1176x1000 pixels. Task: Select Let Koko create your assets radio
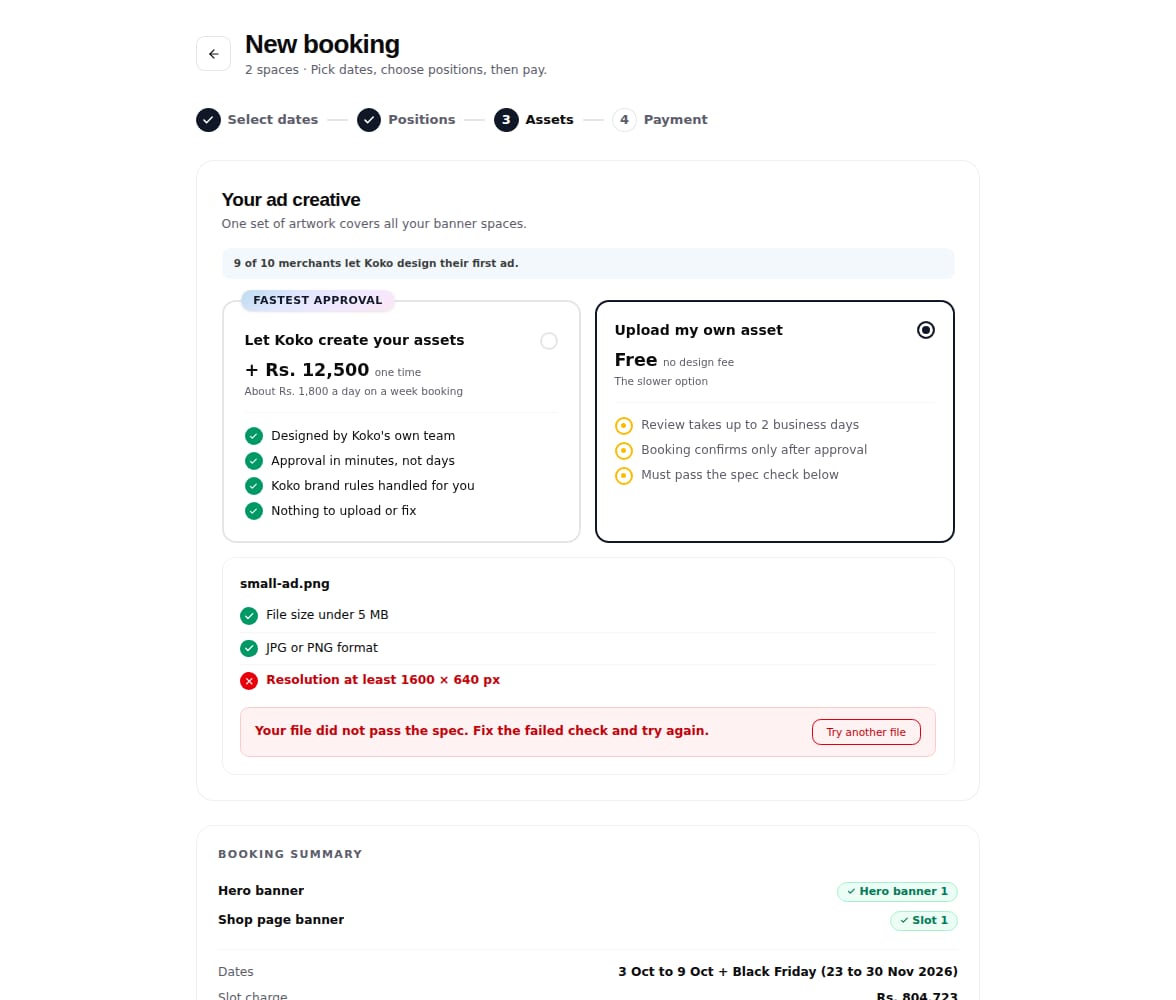[549, 341]
